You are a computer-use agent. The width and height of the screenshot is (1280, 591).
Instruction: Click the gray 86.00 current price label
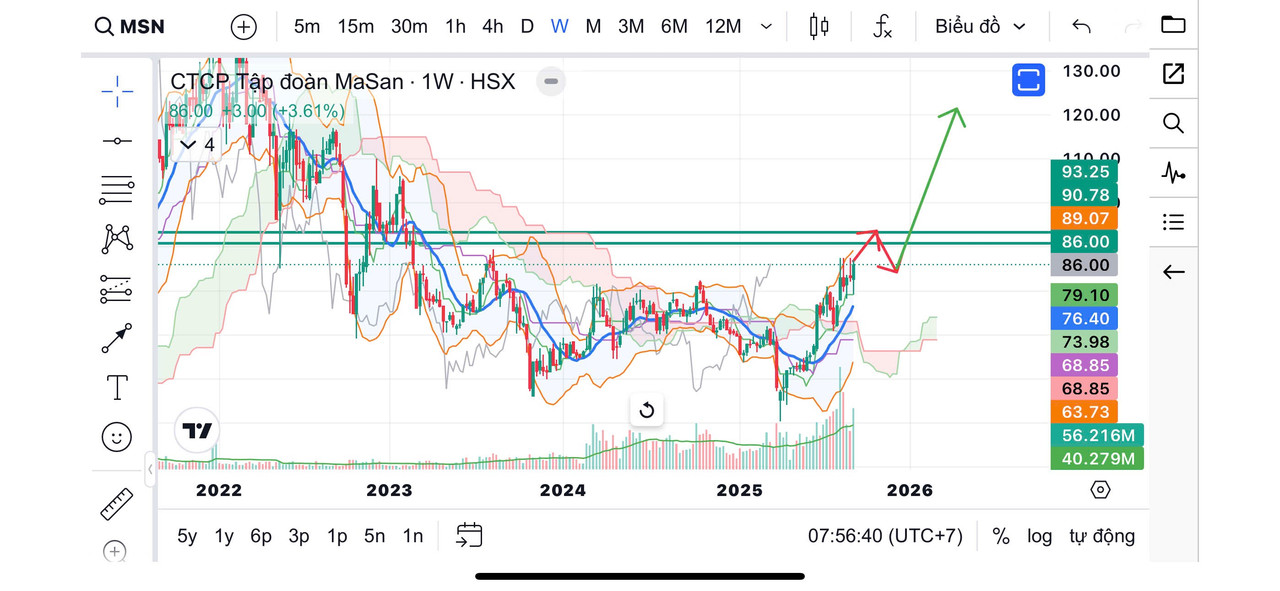coord(1085,265)
